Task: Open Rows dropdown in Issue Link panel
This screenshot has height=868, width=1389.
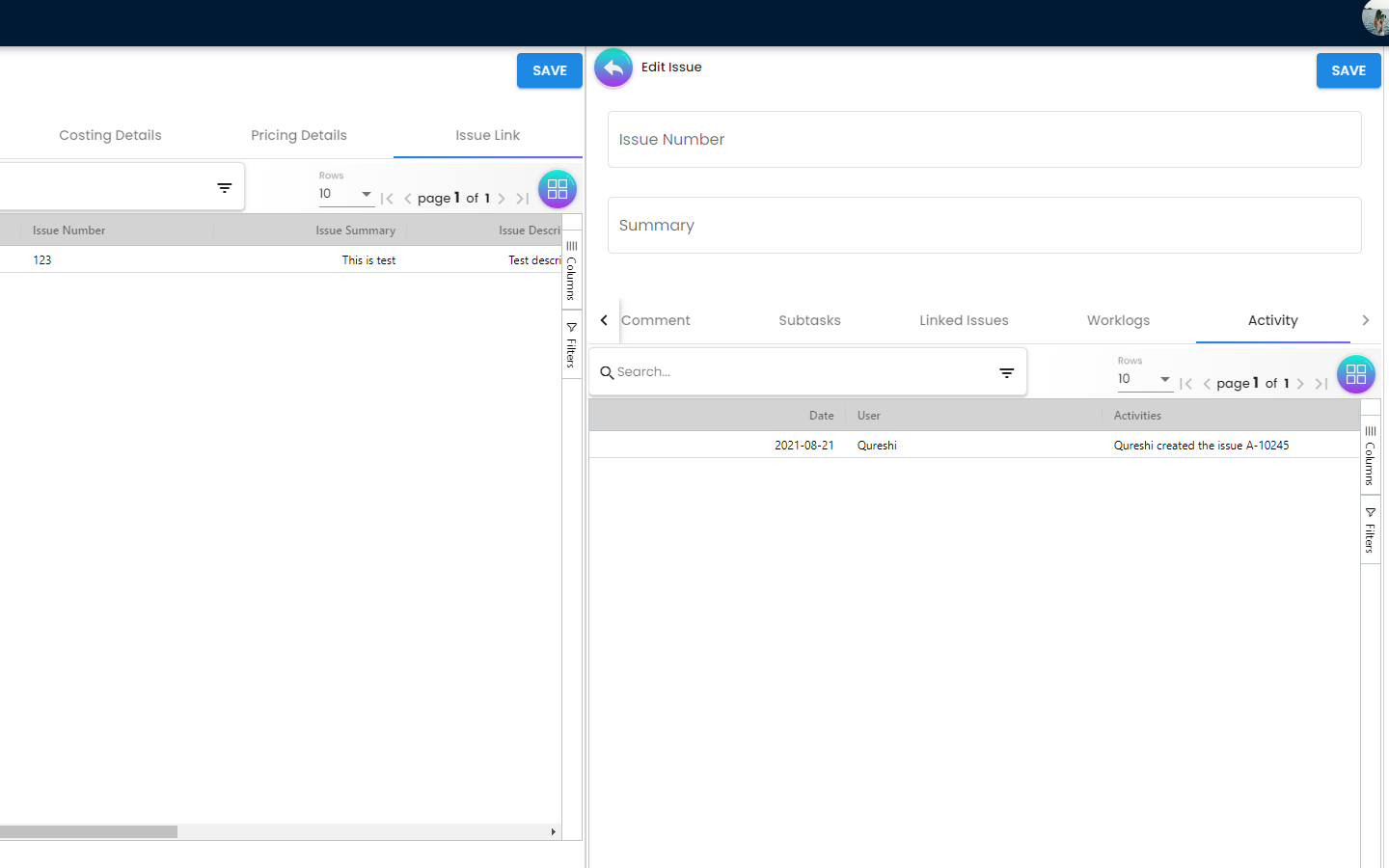Action: tap(345, 194)
